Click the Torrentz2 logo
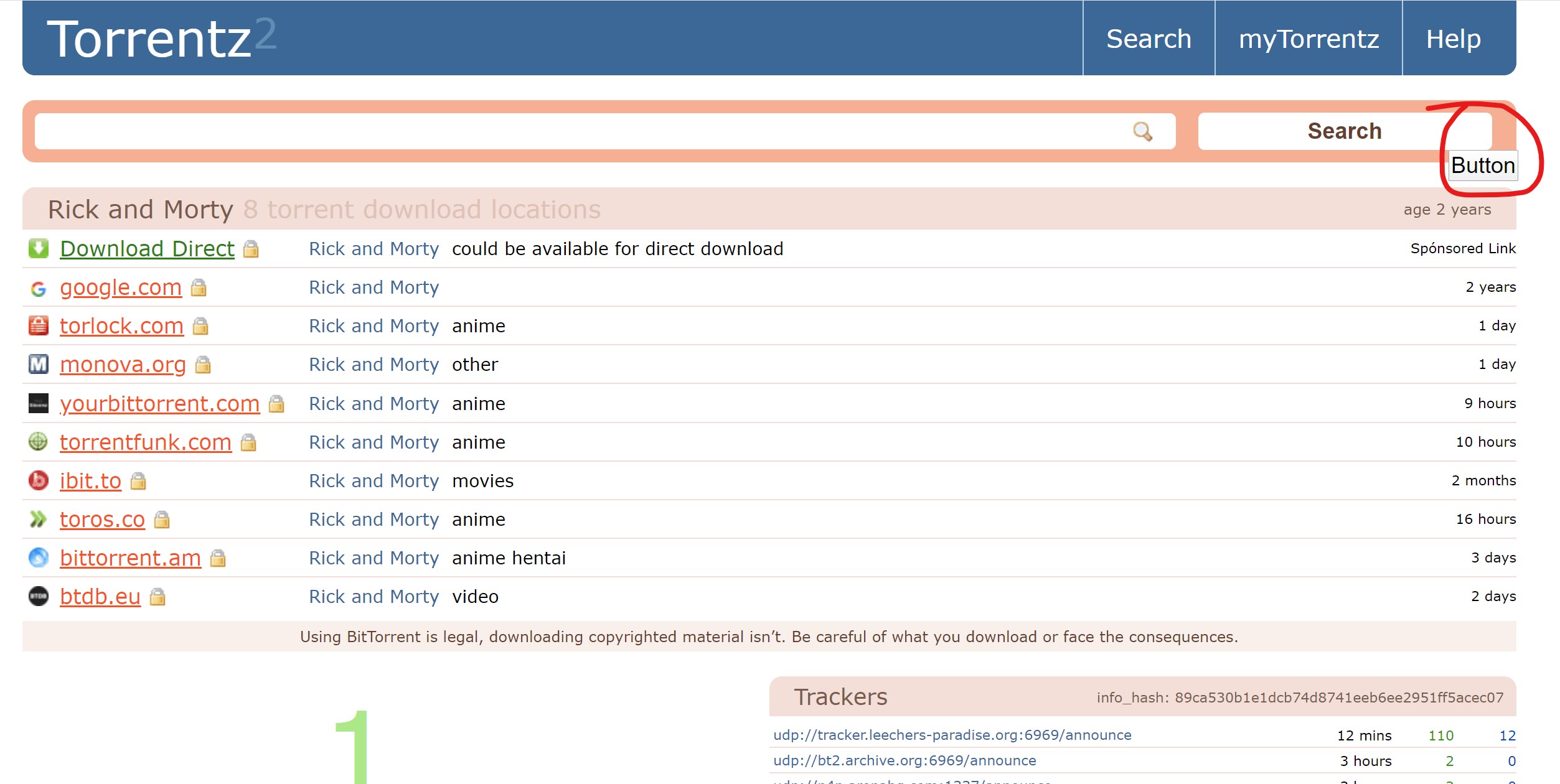Screen dimensions: 1560x784 tap(161, 39)
